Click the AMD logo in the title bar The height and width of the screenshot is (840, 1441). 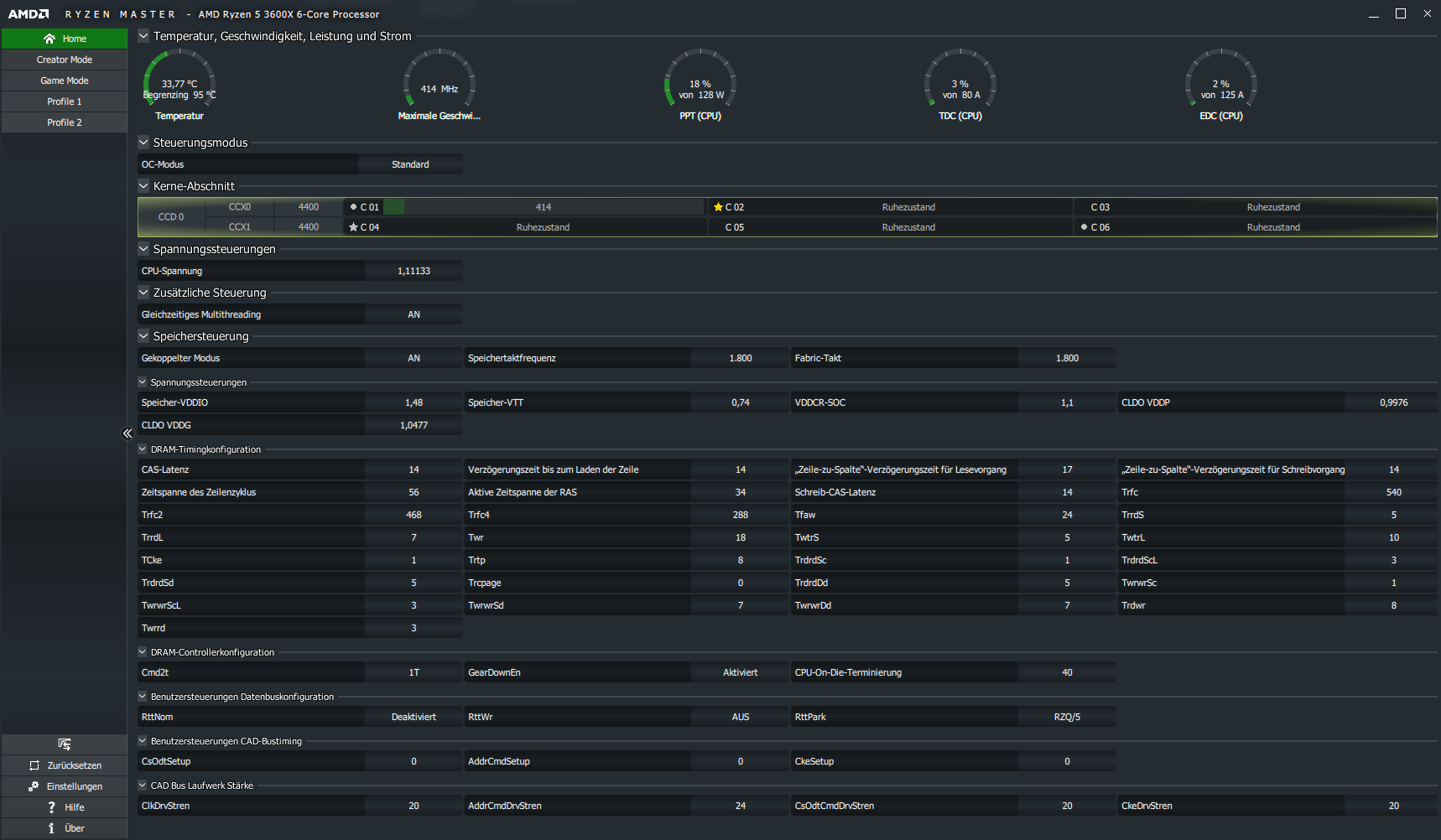(x=29, y=14)
